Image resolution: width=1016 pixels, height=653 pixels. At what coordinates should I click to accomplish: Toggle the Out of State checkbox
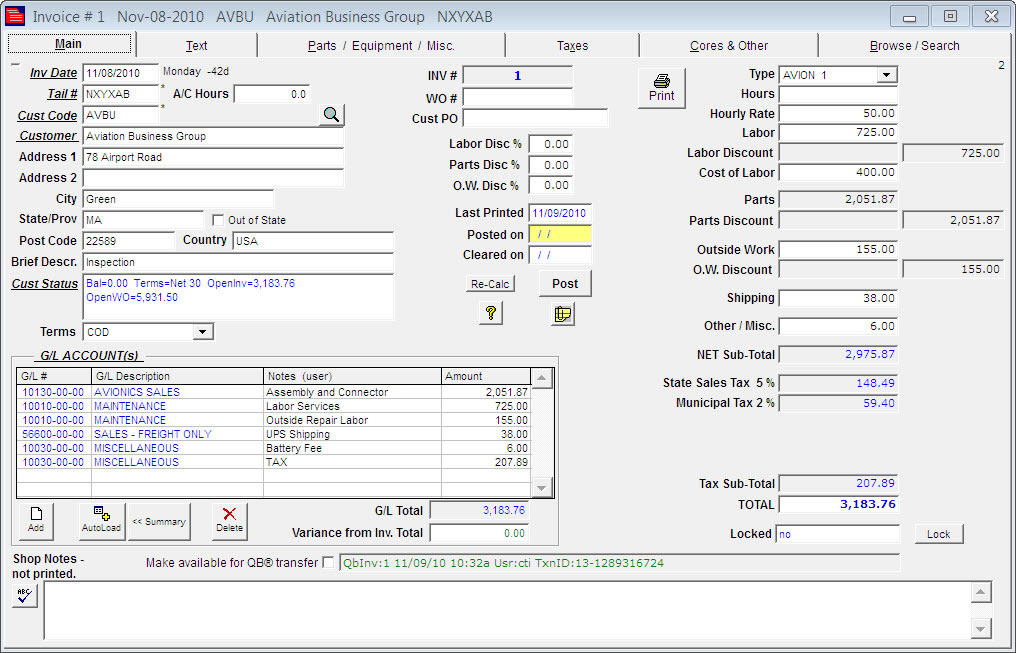[x=218, y=220]
